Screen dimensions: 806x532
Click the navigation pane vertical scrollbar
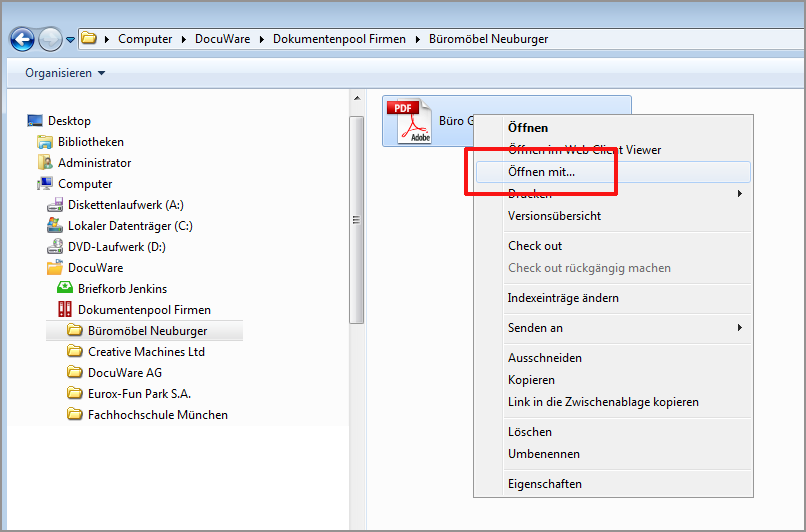(x=356, y=220)
